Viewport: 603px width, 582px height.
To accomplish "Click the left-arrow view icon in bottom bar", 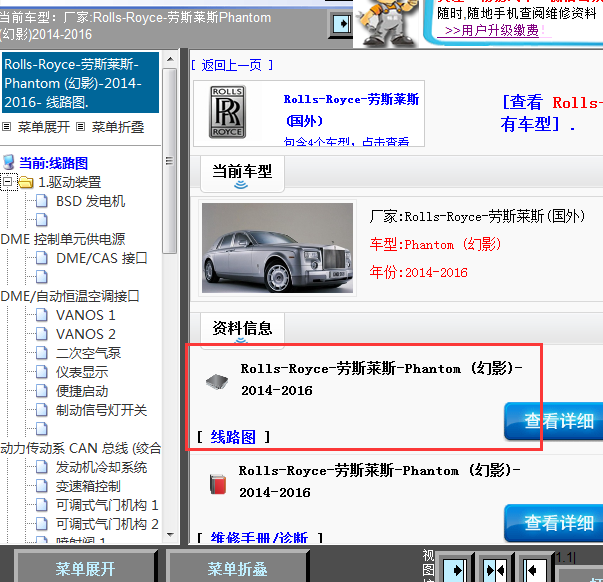I will click(x=535, y=570).
